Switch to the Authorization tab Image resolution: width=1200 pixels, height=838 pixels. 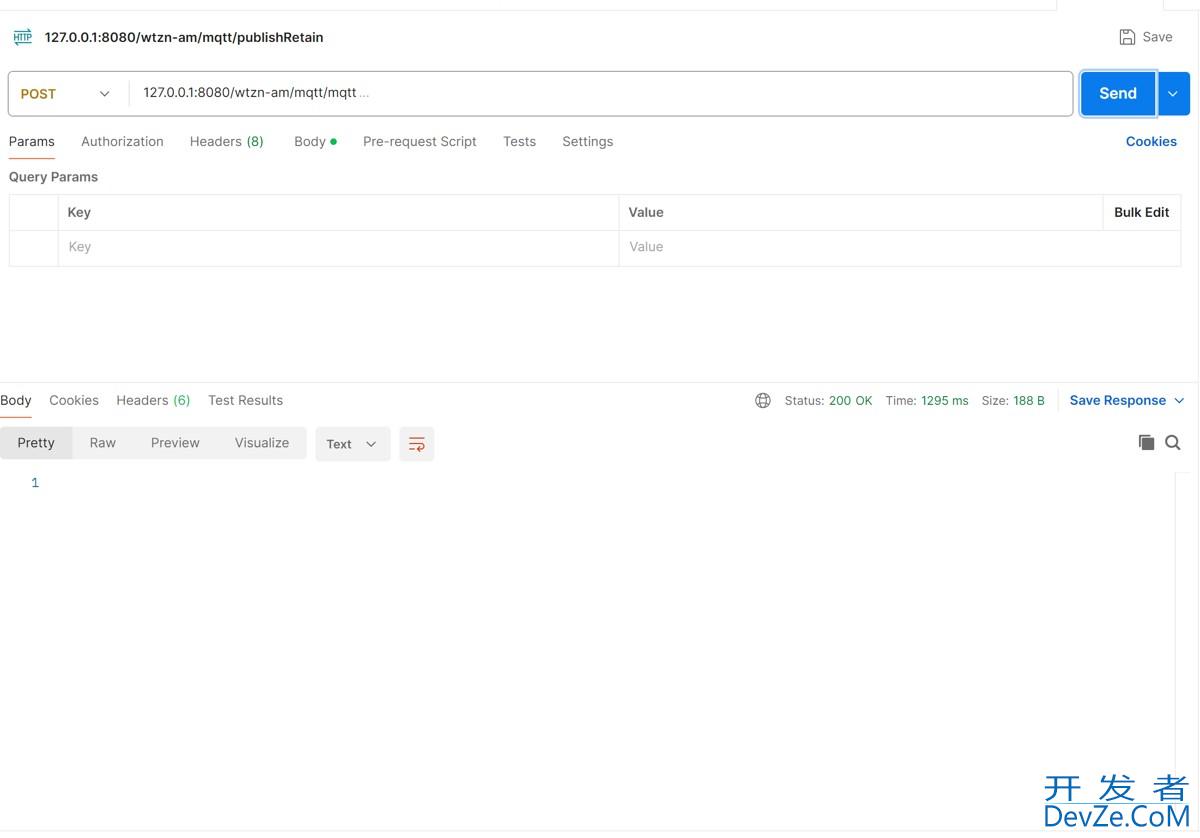pos(122,141)
